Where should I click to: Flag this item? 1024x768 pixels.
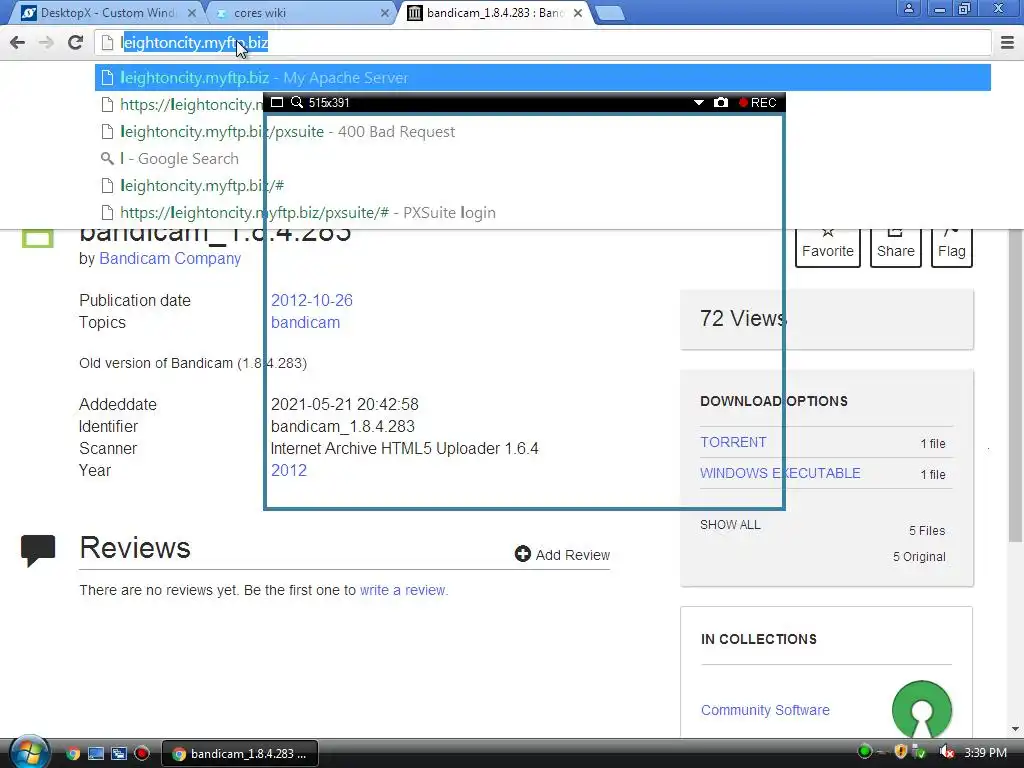coord(952,248)
